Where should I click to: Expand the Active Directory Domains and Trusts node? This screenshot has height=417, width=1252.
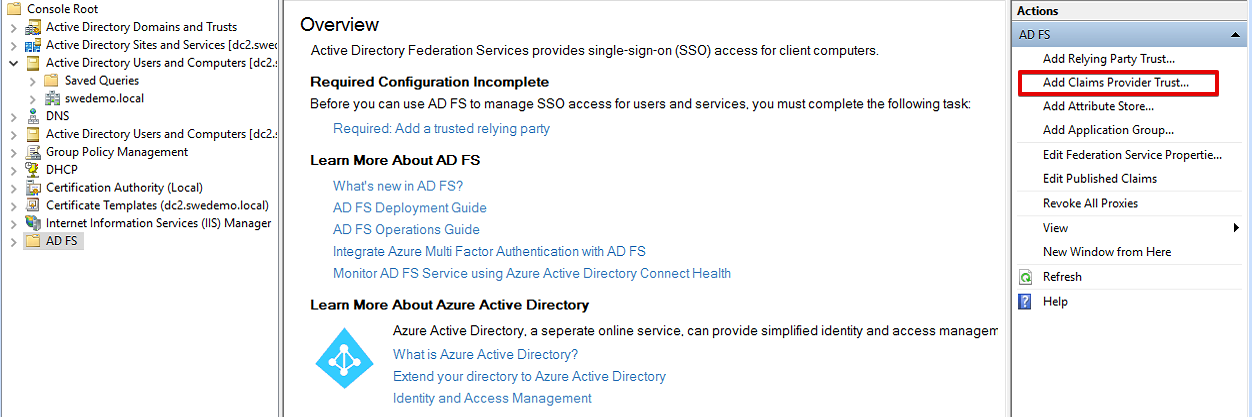13,27
